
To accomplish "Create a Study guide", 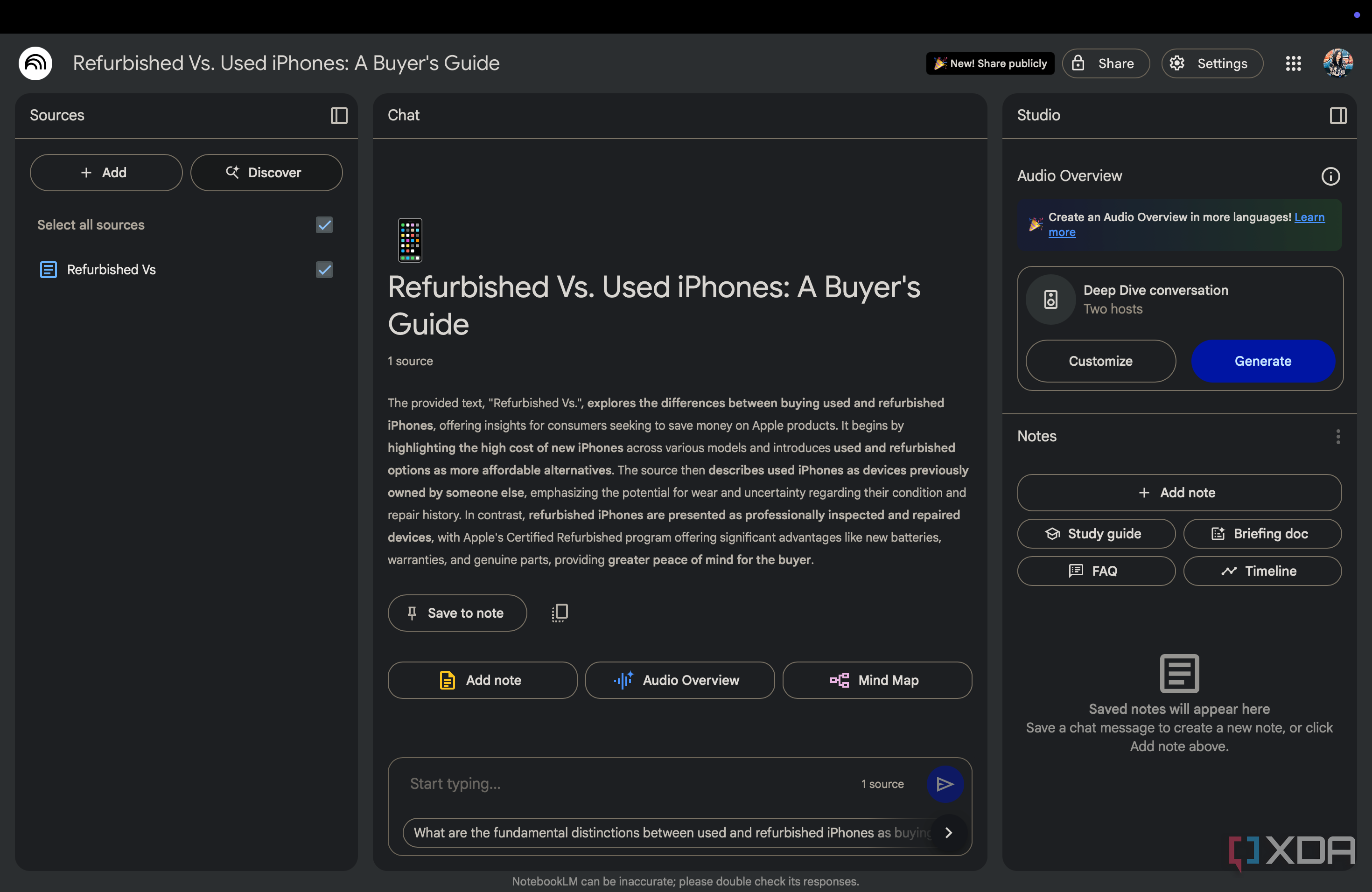I will click(1096, 534).
